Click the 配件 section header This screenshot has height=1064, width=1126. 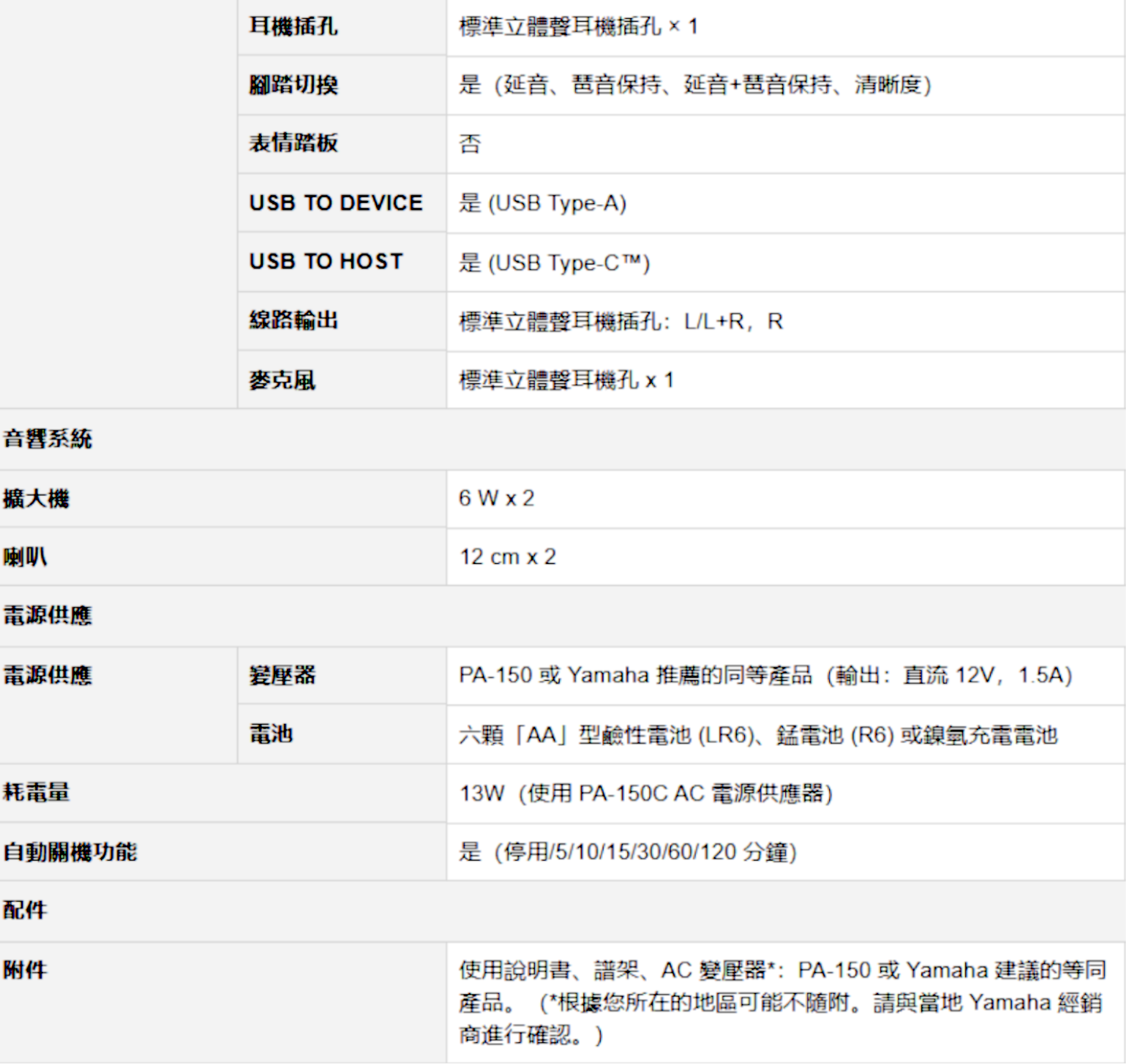[25, 910]
